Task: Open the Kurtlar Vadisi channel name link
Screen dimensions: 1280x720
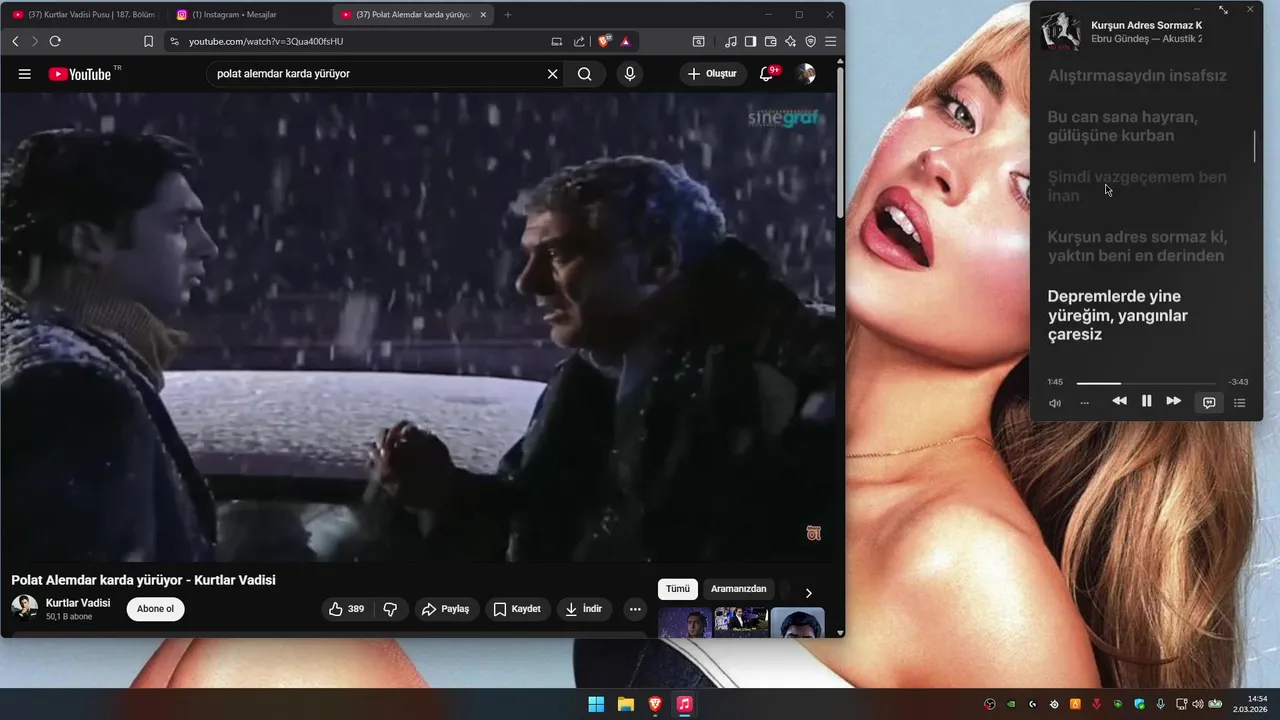Action: click(x=78, y=603)
